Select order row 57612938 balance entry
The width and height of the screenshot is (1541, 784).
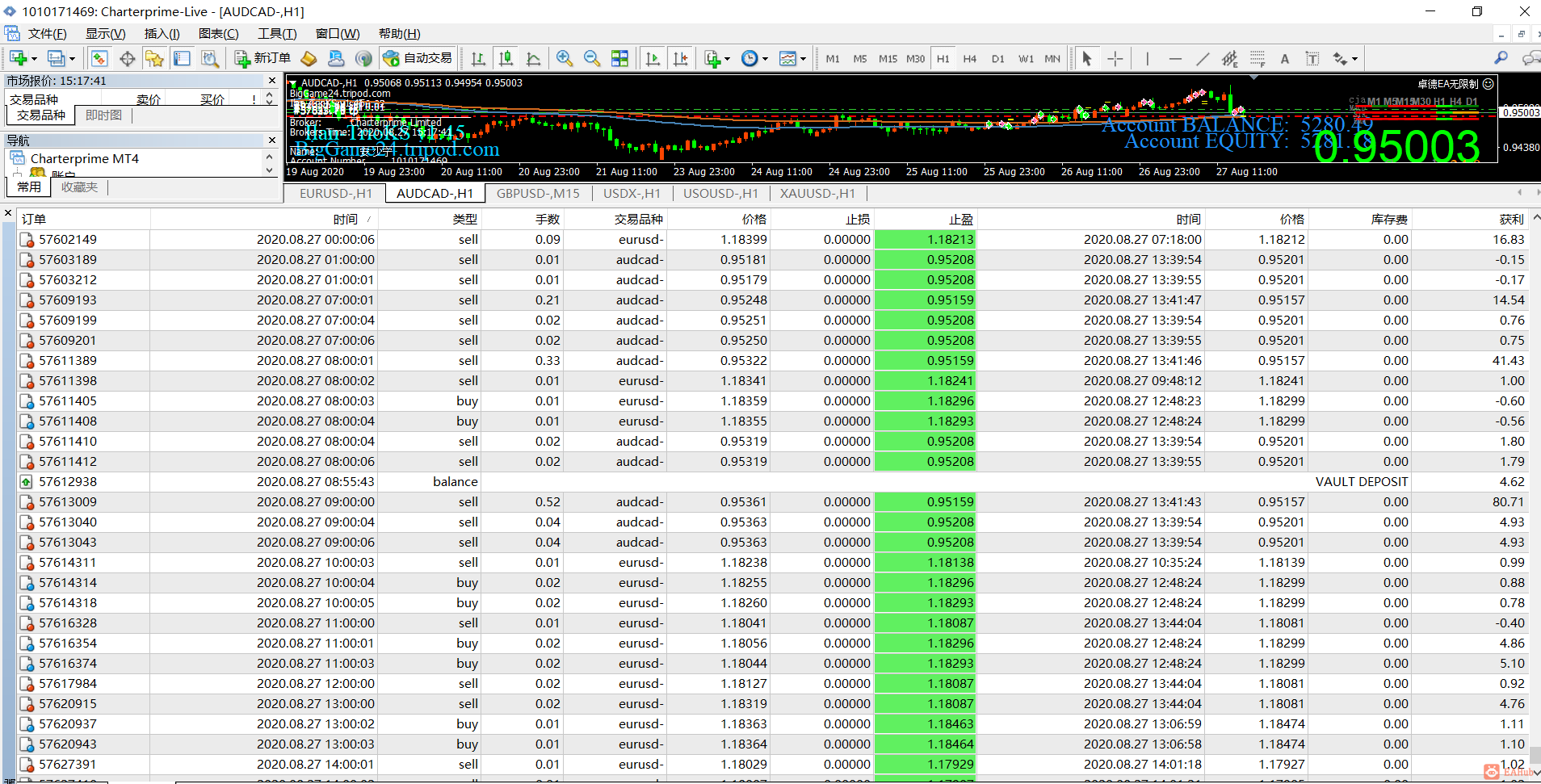pyautogui.click(x=68, y=481)
